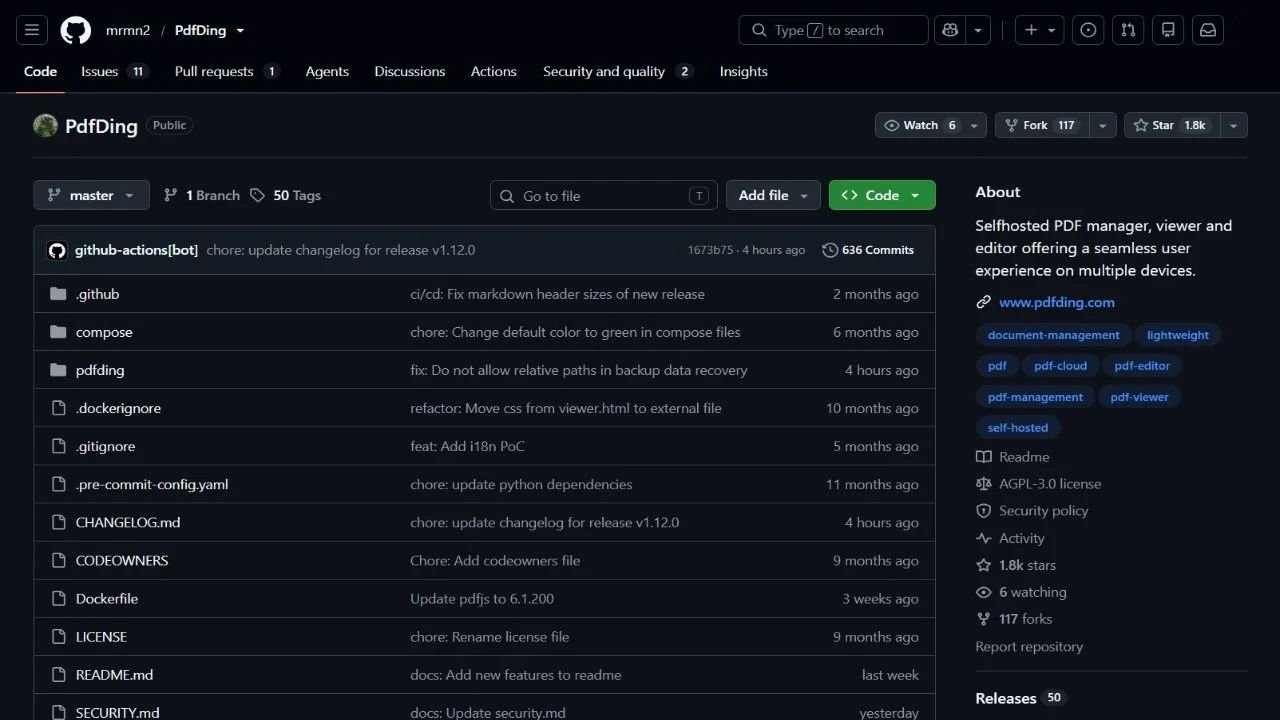This screenshot has width=1280, height=720.
Task: Open the Security and quality tab
Action: pyautogui.click(x=617, y=71)
